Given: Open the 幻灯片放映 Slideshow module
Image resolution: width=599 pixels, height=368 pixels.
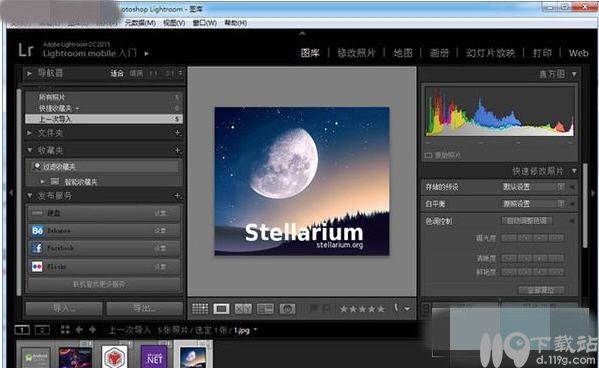Looking at the screenshot, I should click(491, 53).
